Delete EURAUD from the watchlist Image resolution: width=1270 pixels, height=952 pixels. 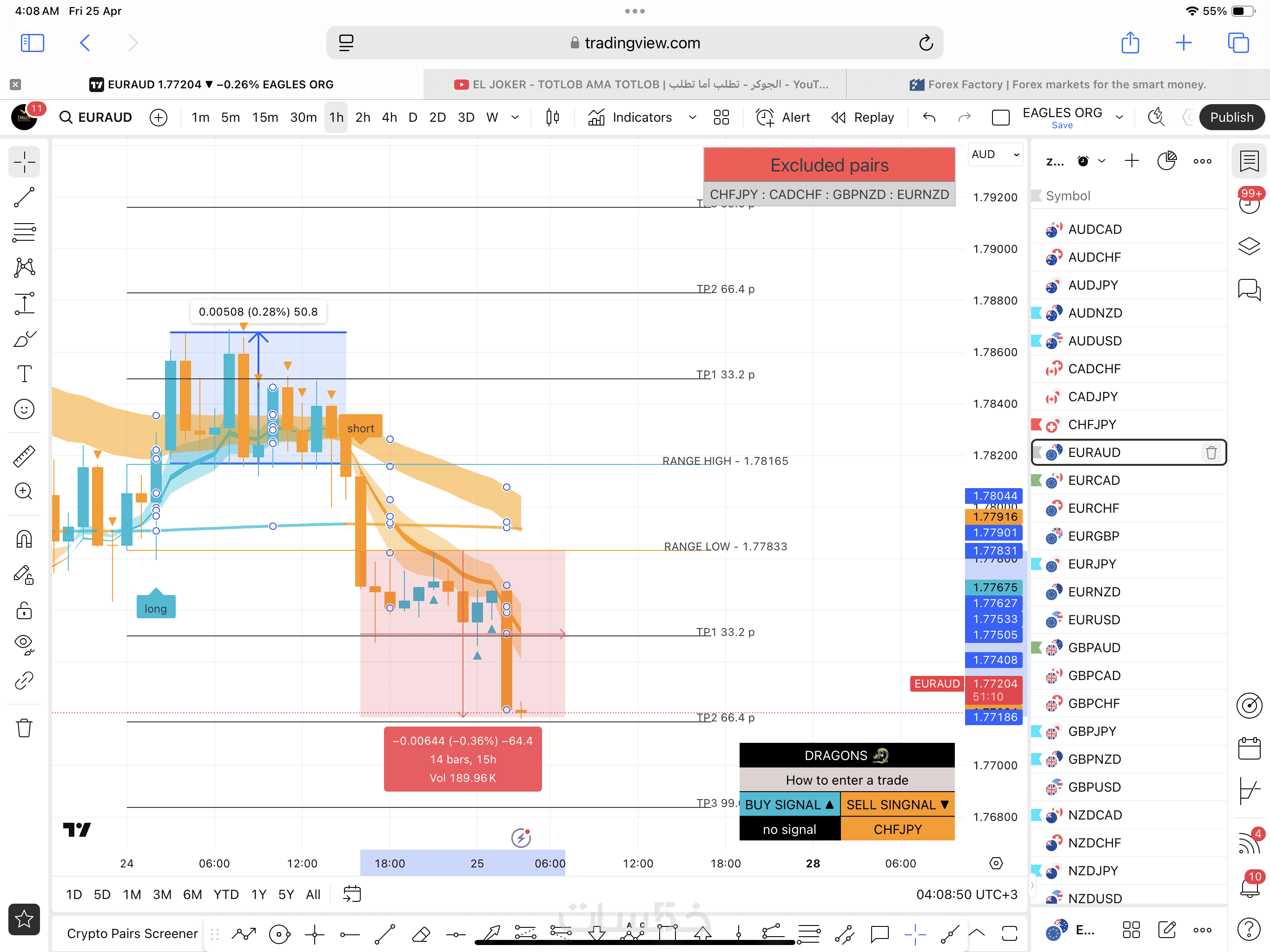1211,452
